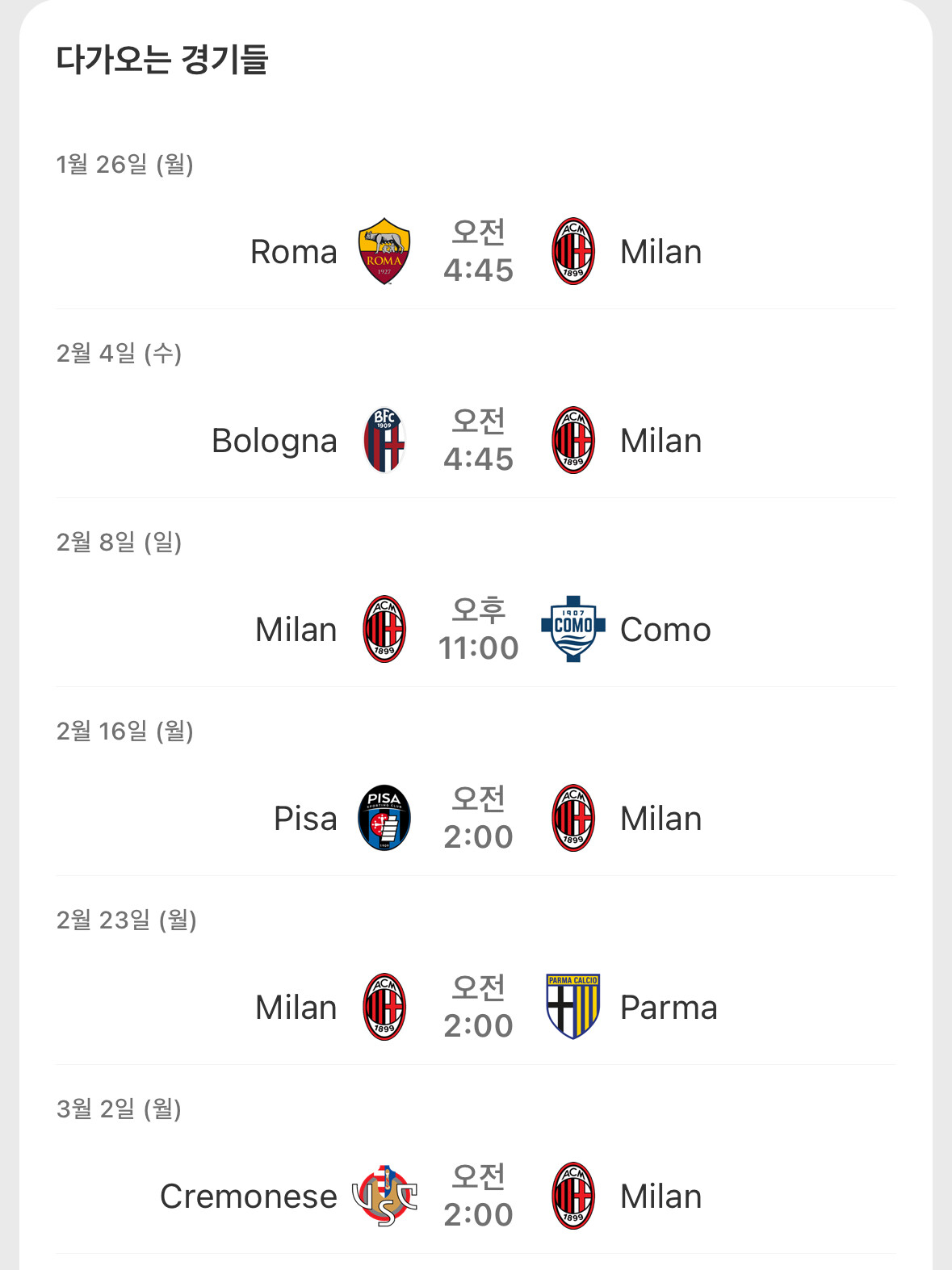
Task: Click Milan crest in Pisa match
Action: point(573,818)
